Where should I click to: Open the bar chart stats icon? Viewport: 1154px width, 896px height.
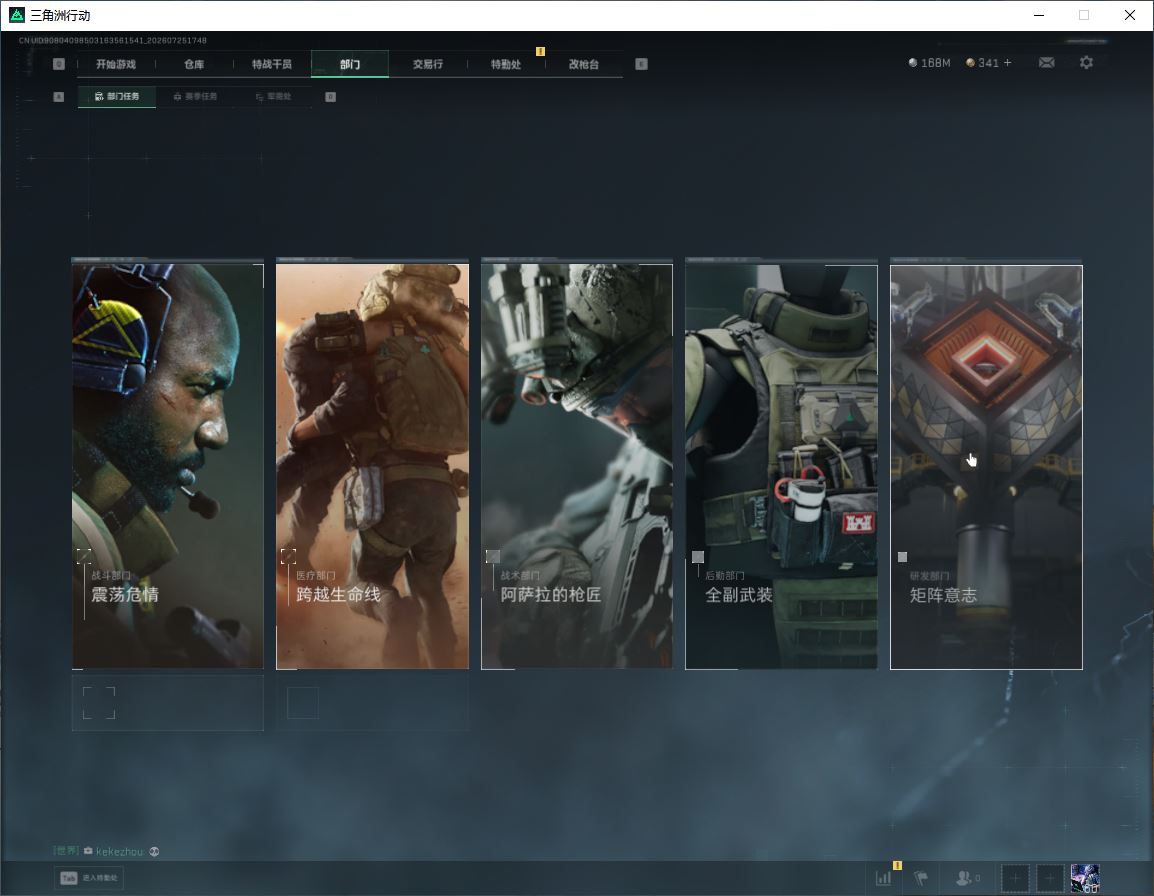pos(883,878)
